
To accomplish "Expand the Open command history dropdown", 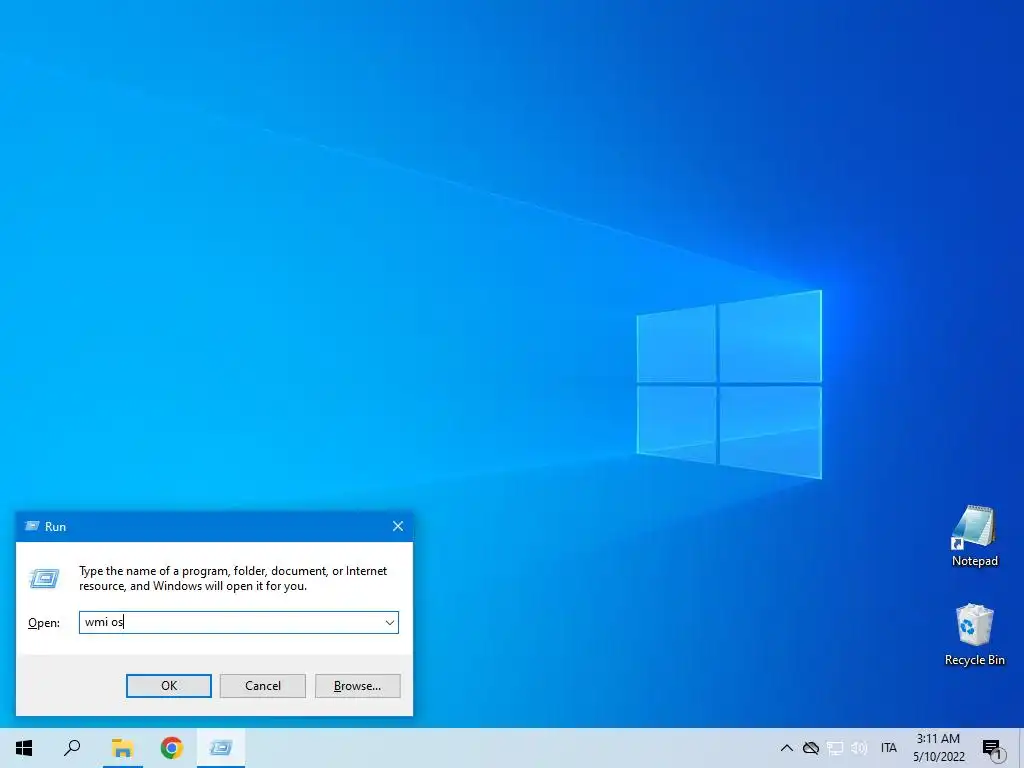I will click(390, 622).
